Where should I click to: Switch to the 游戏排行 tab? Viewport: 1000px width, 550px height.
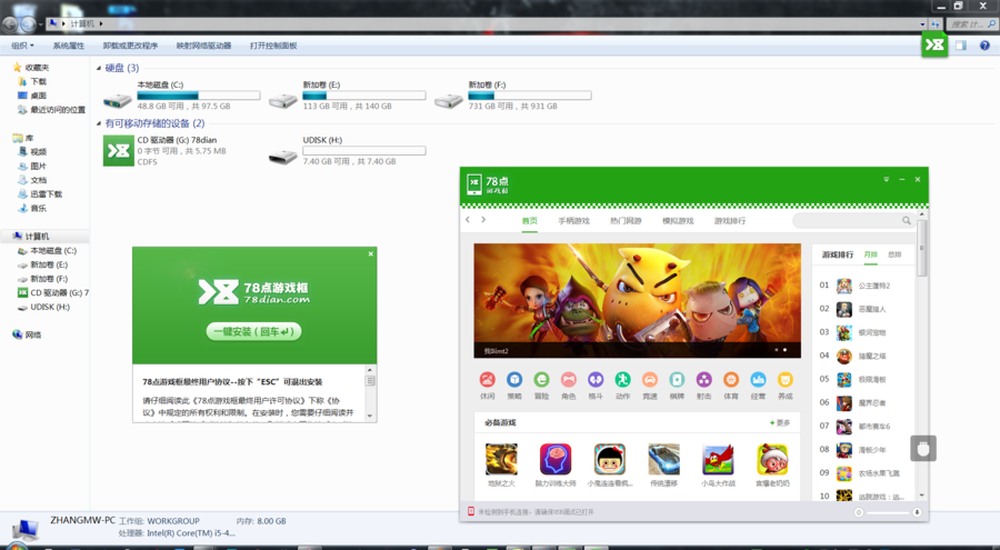(730, 221)
